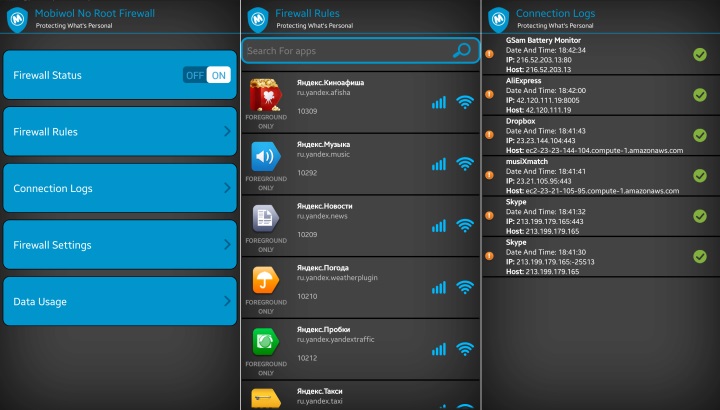Select the Яндекс.Музыка speaker app icon

pyautogui.click(x=265, y=157)
